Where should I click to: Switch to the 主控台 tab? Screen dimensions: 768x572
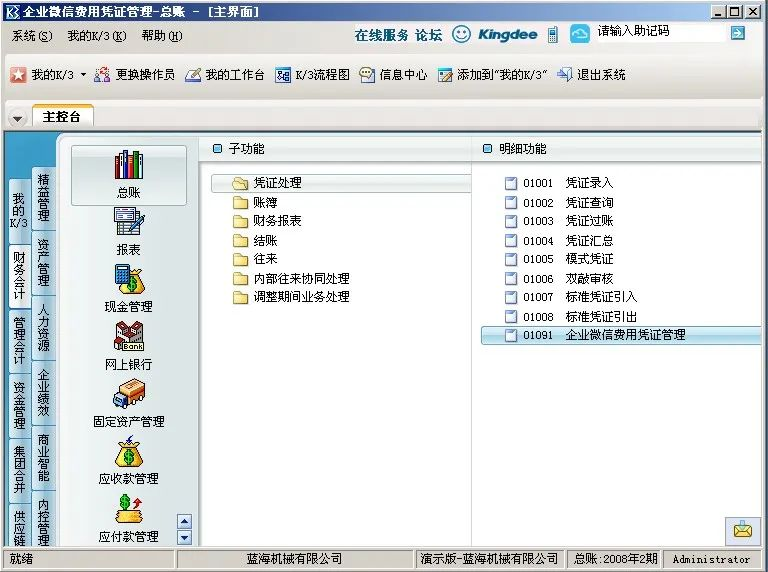(x=62, y=117)
